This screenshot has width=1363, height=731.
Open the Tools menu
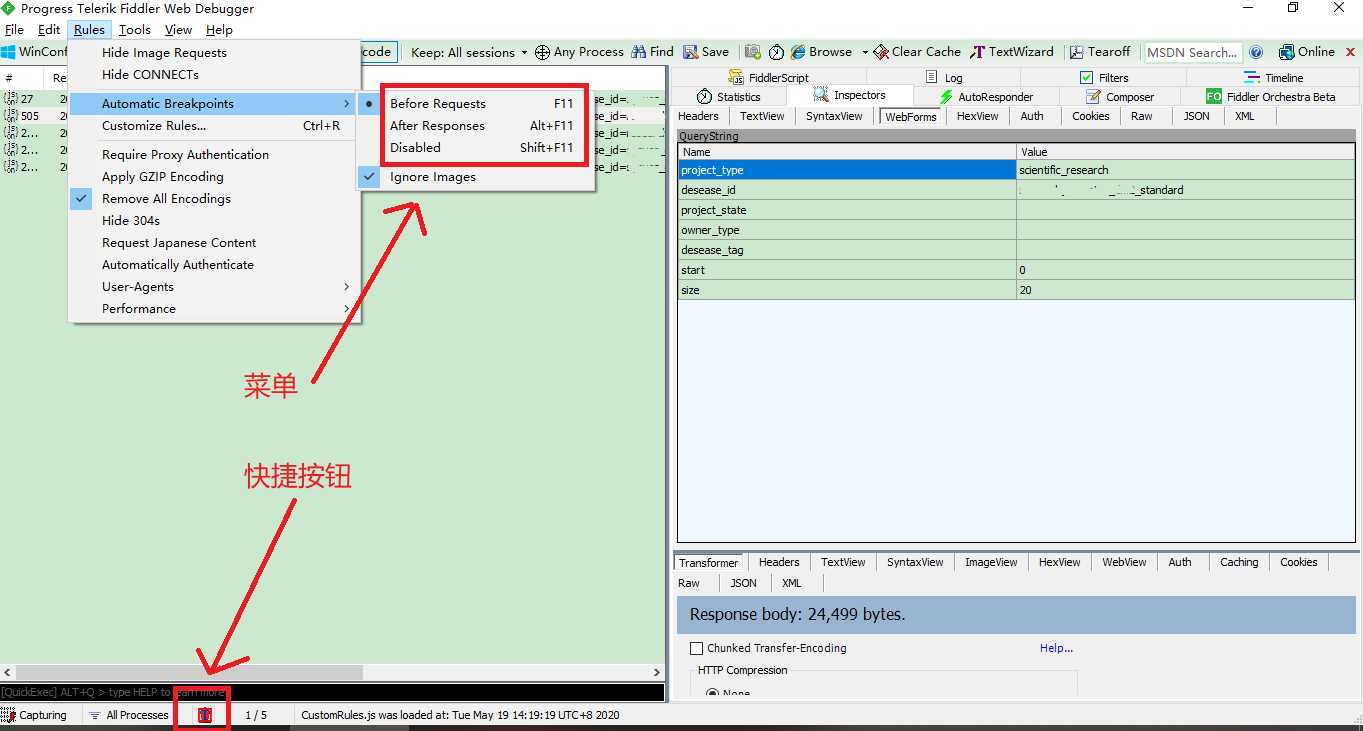[x=135, y=30]
